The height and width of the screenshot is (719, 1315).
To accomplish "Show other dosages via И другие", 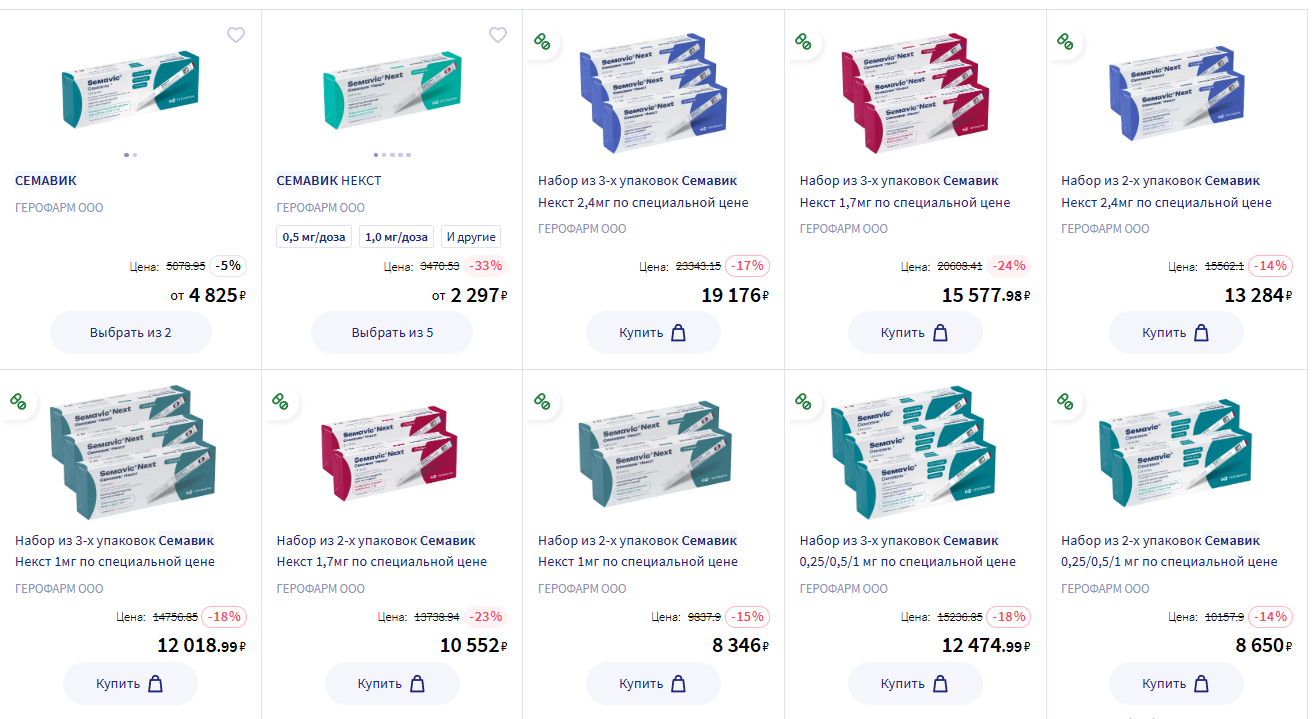I will point(470,237).
